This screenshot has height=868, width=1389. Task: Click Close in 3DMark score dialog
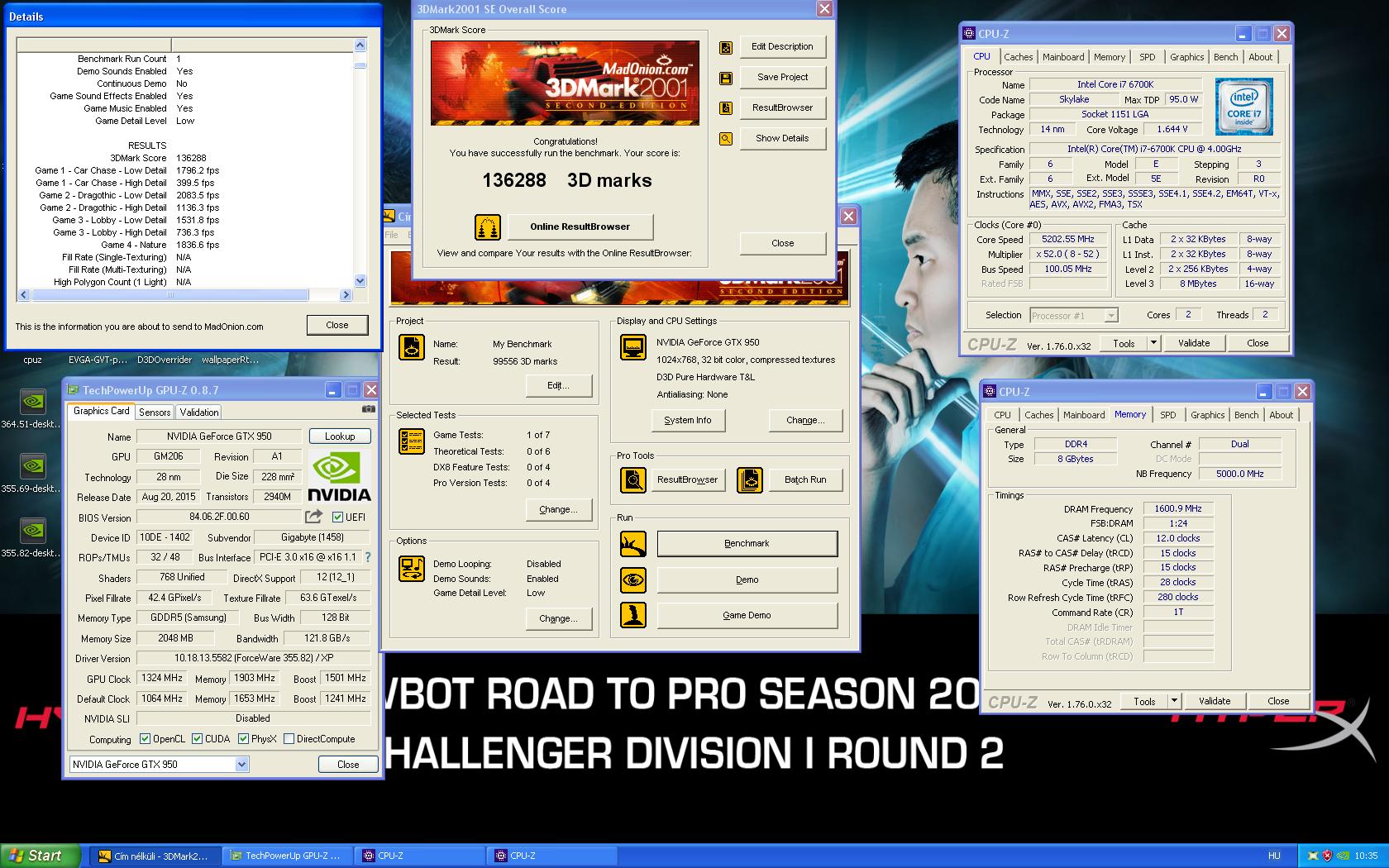782,243
